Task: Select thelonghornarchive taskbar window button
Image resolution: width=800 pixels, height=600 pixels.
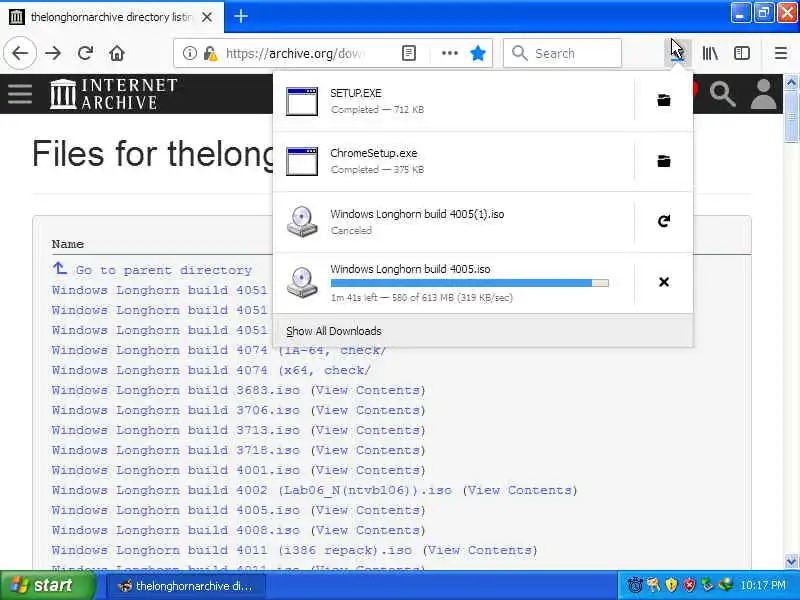Action: 186,586
